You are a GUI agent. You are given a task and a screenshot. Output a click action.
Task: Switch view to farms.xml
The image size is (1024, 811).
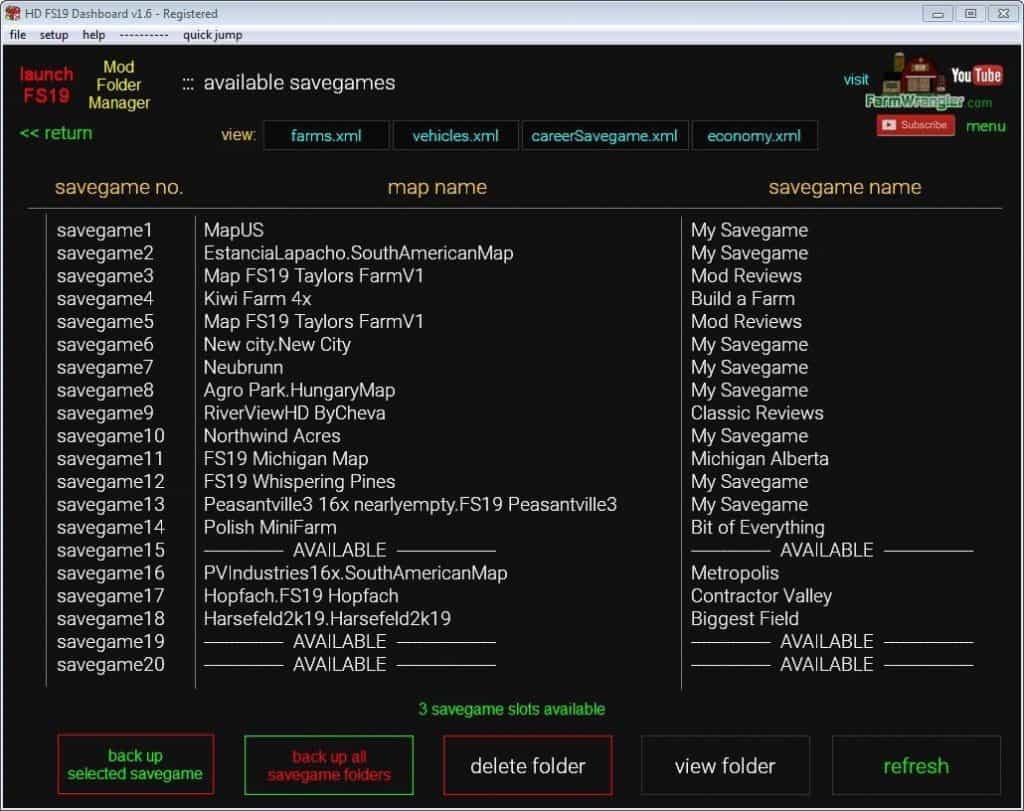[x=327, y=135]
